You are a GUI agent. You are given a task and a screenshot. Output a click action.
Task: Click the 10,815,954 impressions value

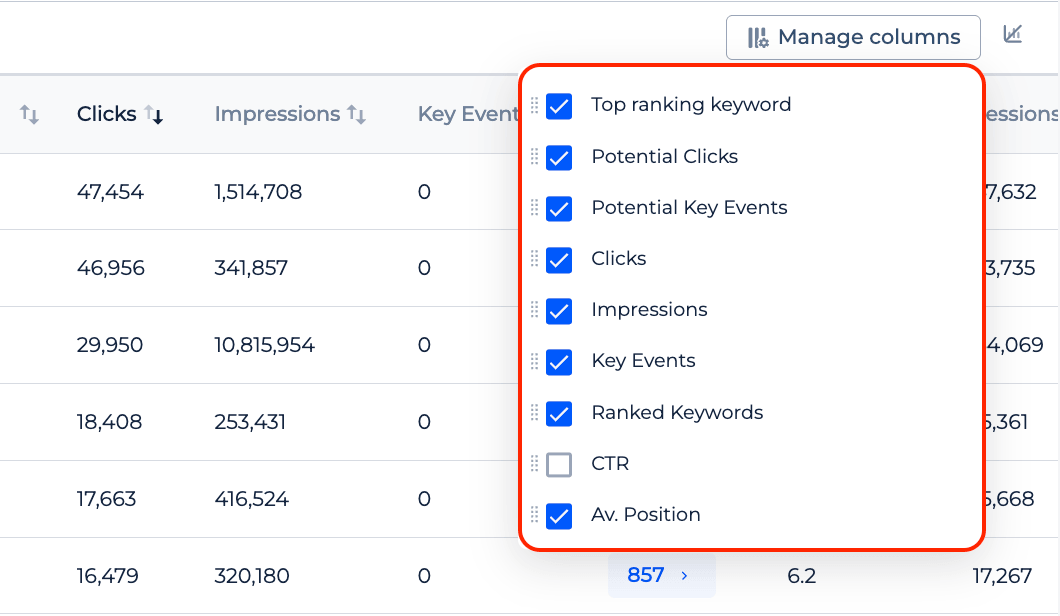(x=264, y=346)
